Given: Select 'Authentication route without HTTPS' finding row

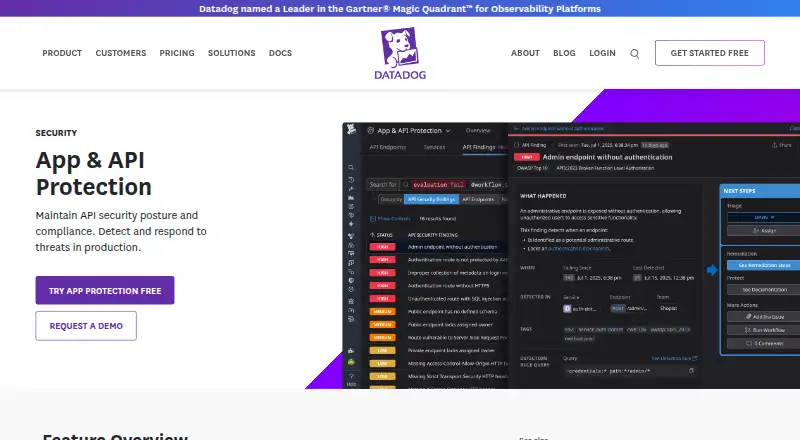Looking at the screenshot, I should tap(438, 286).
